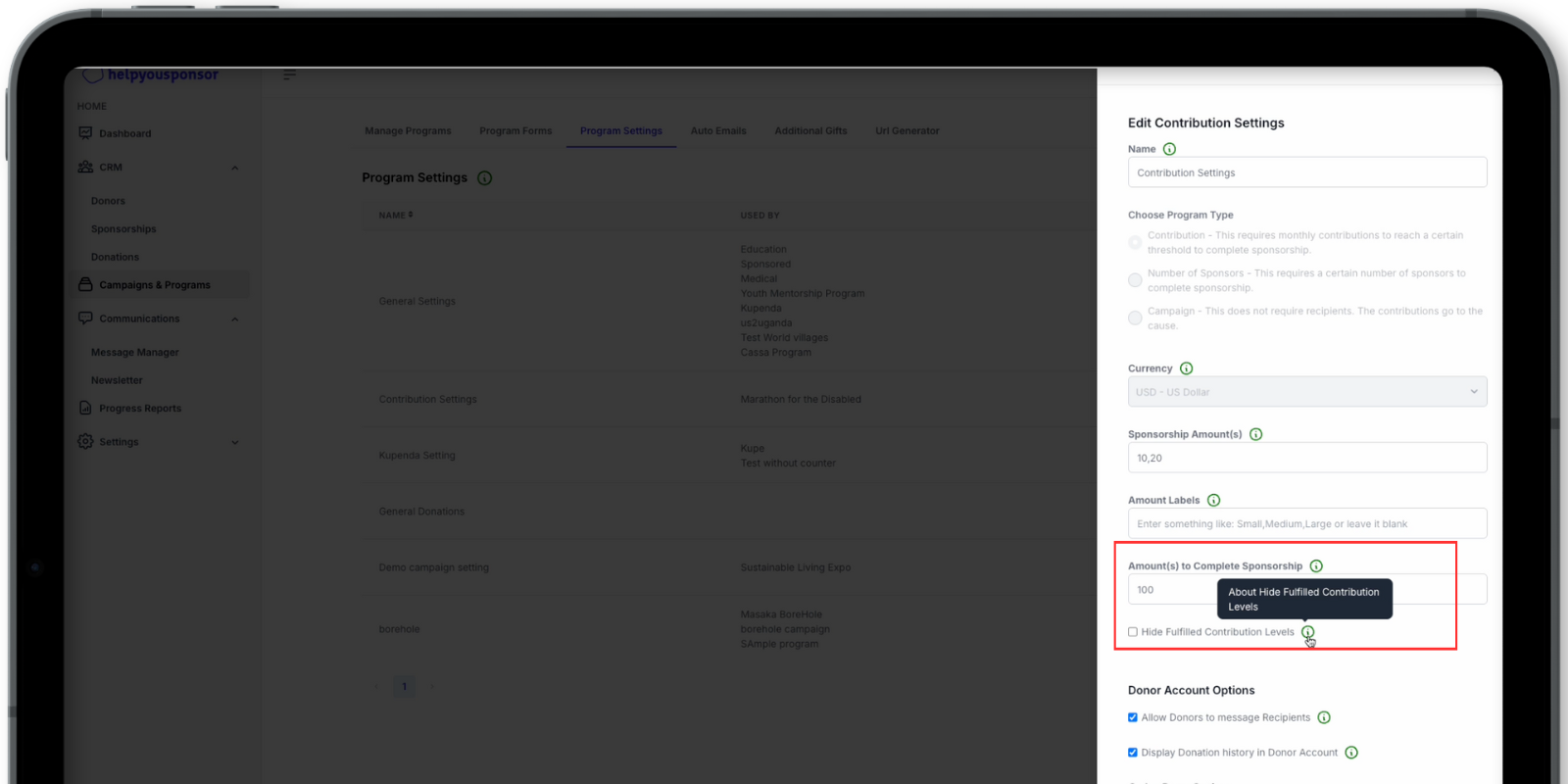The width and height of the screenshot is (1568, 784).
Task: Click info icon for Display Donation history
Action: [1351, 753]
